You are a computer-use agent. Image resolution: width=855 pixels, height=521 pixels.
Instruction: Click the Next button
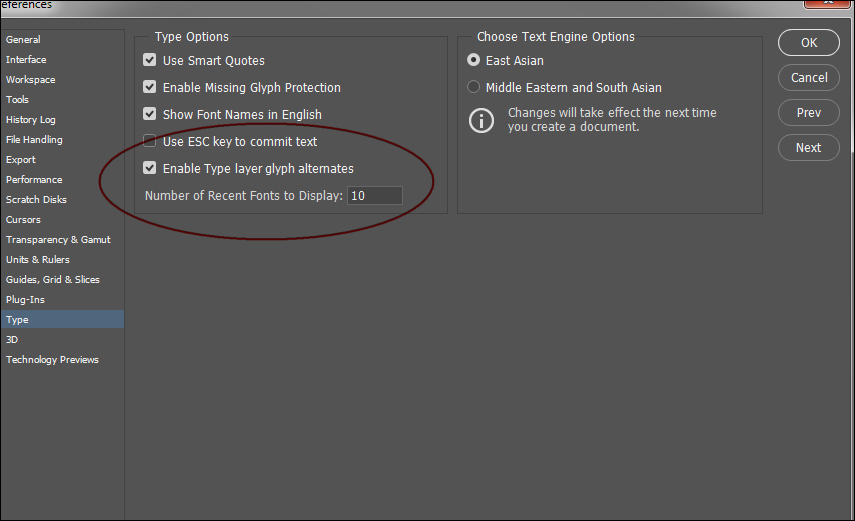pos(809,148)
